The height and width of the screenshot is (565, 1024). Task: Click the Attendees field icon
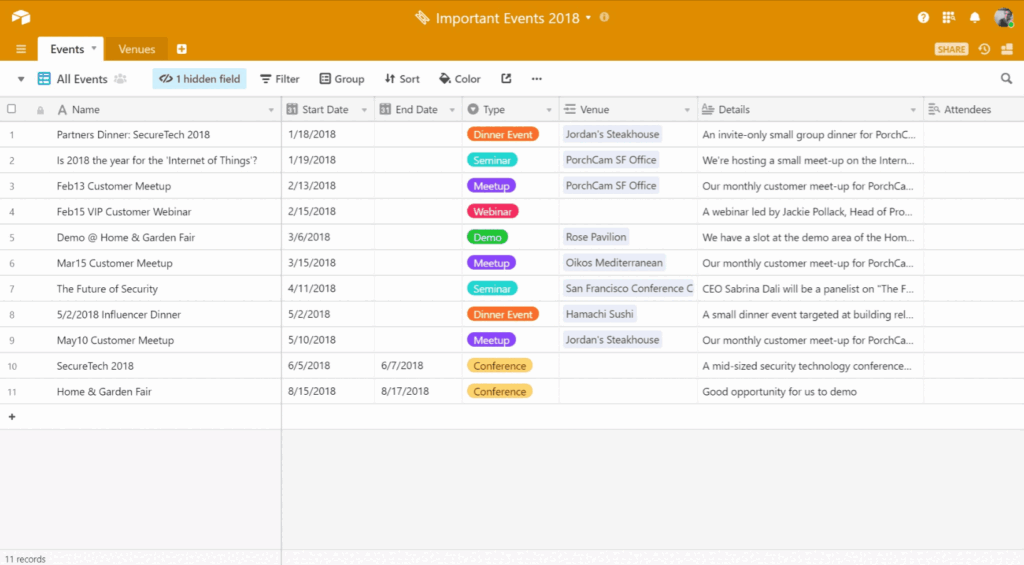[x=934, y=109]
